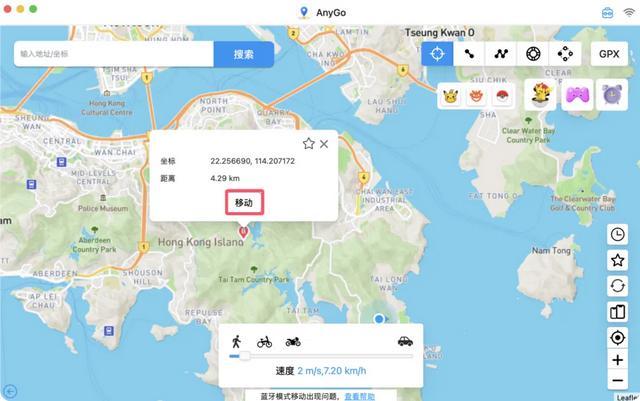
Task: Open the history clock icon
Action: 617,234
